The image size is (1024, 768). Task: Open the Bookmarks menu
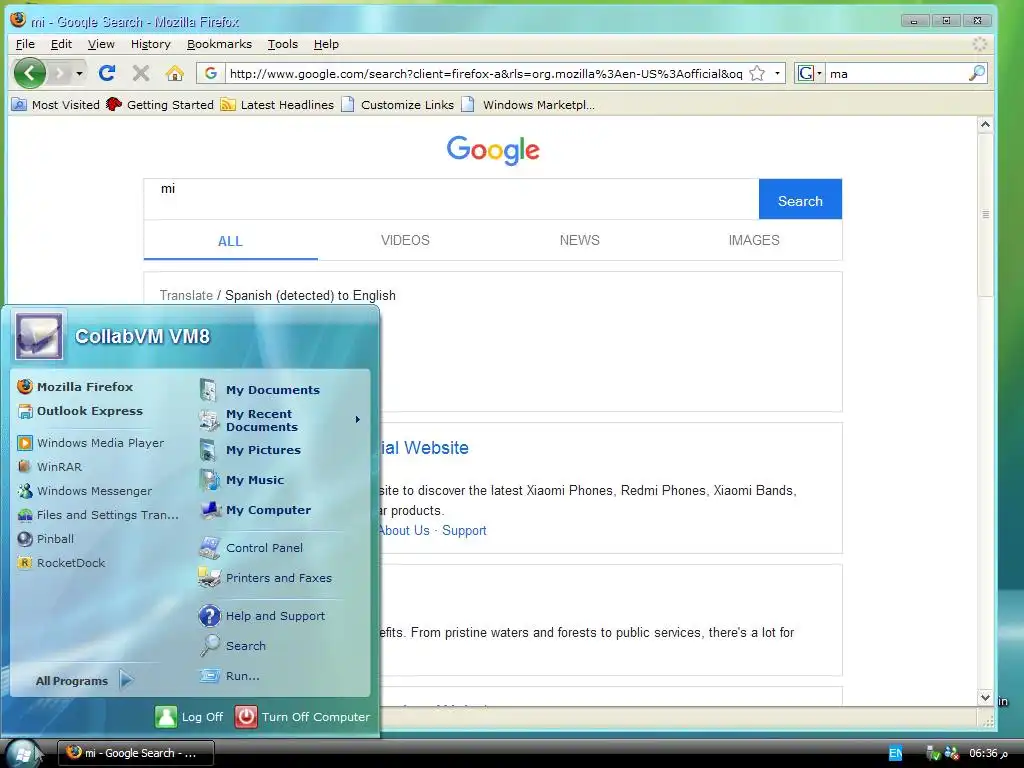coord(219,44)
